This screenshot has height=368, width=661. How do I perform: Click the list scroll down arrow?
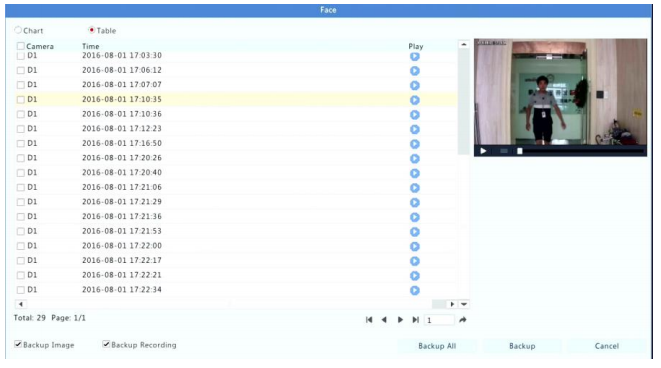(x=464, y=304)
